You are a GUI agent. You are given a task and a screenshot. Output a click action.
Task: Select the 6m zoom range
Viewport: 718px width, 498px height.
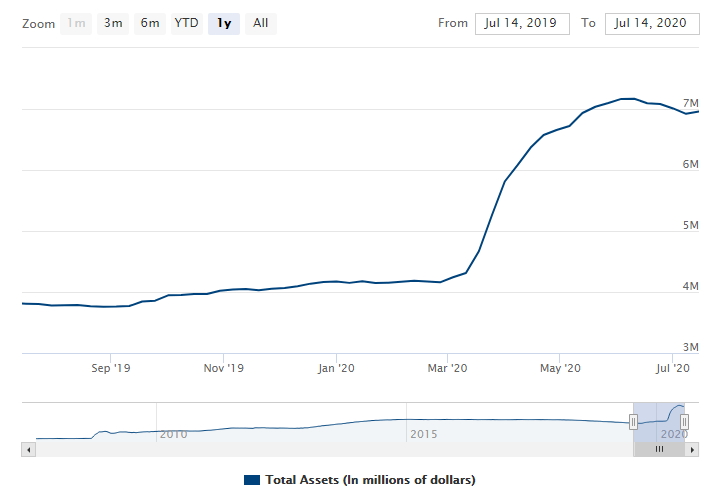[x=150, y=23]
